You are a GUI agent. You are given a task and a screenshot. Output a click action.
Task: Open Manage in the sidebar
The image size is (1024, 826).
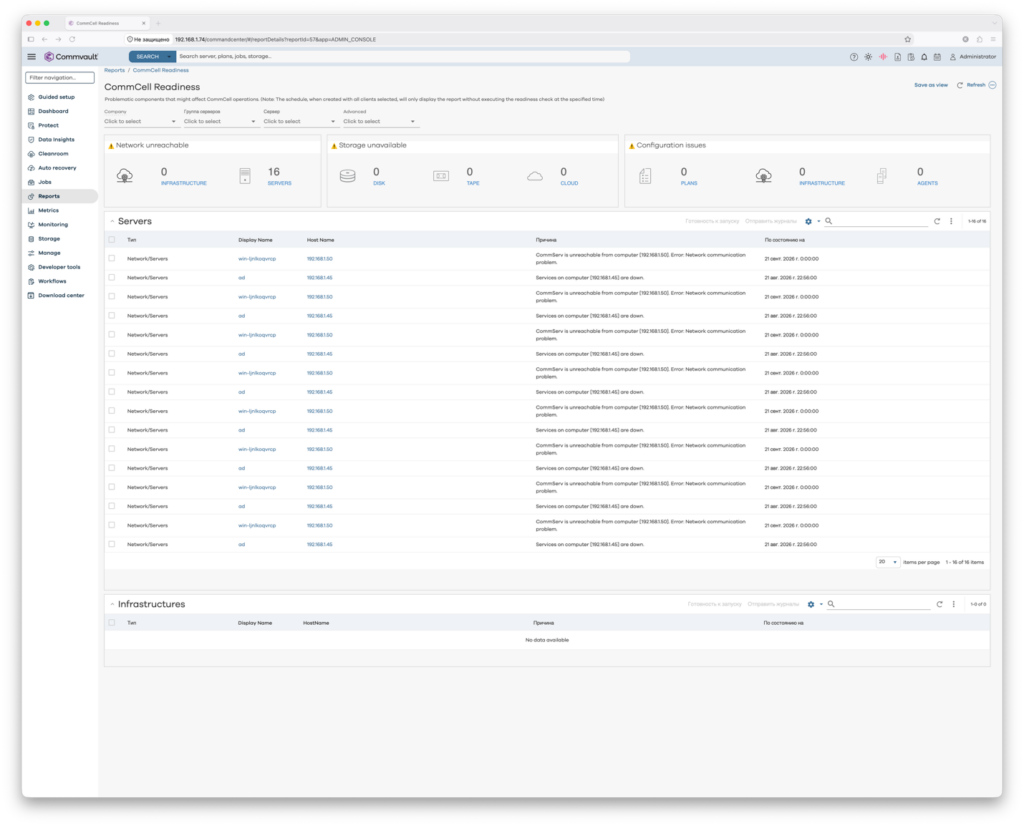click(49, 253)
